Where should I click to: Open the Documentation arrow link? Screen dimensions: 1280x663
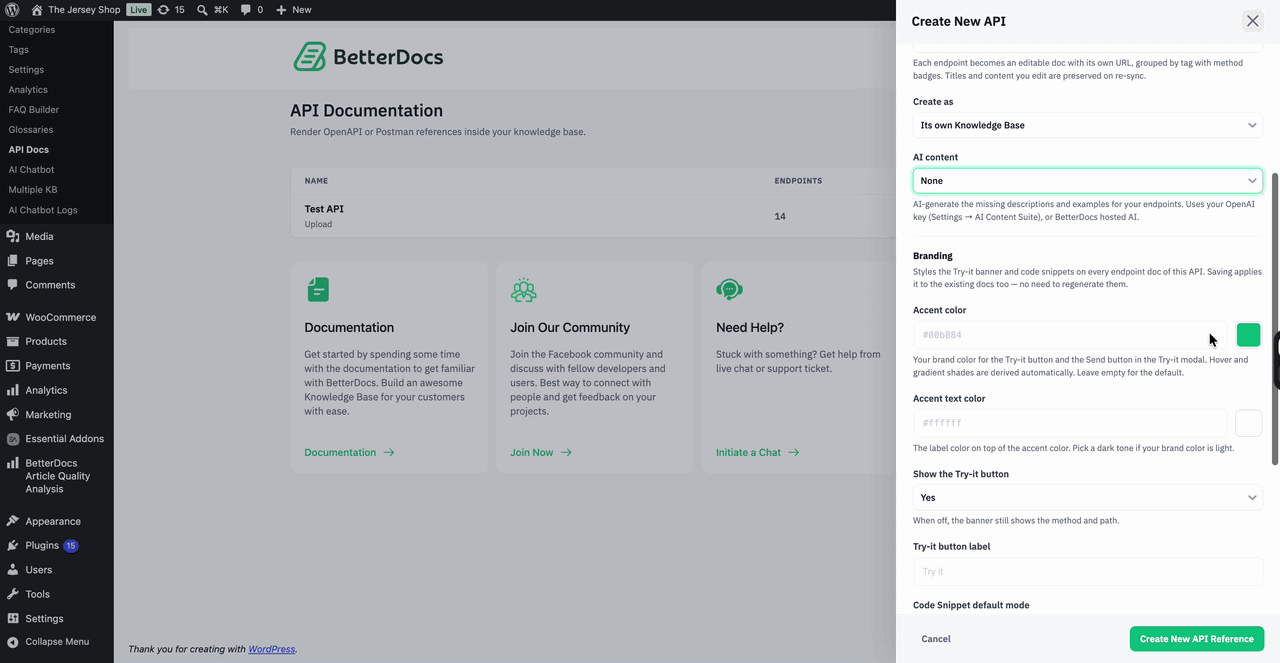click(349, 452)
